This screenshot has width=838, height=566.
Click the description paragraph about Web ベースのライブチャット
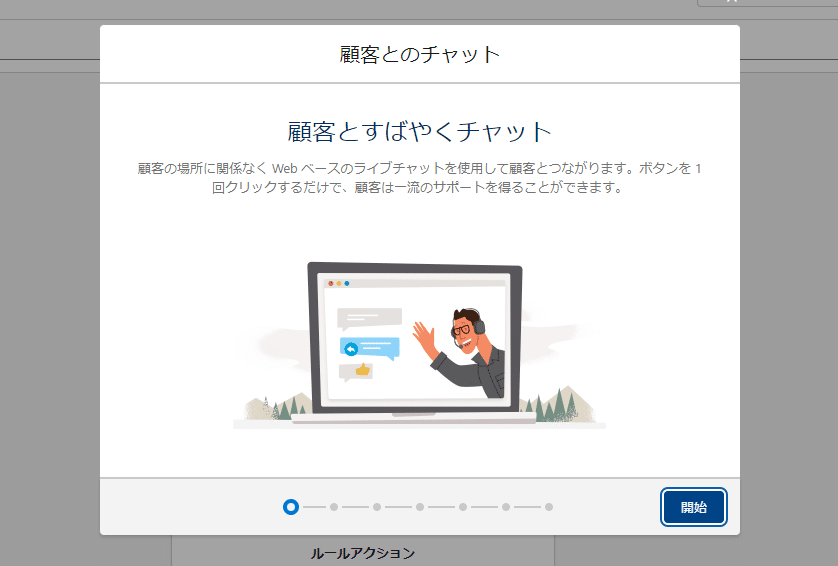pyautogui.click(x=420, y=178)
